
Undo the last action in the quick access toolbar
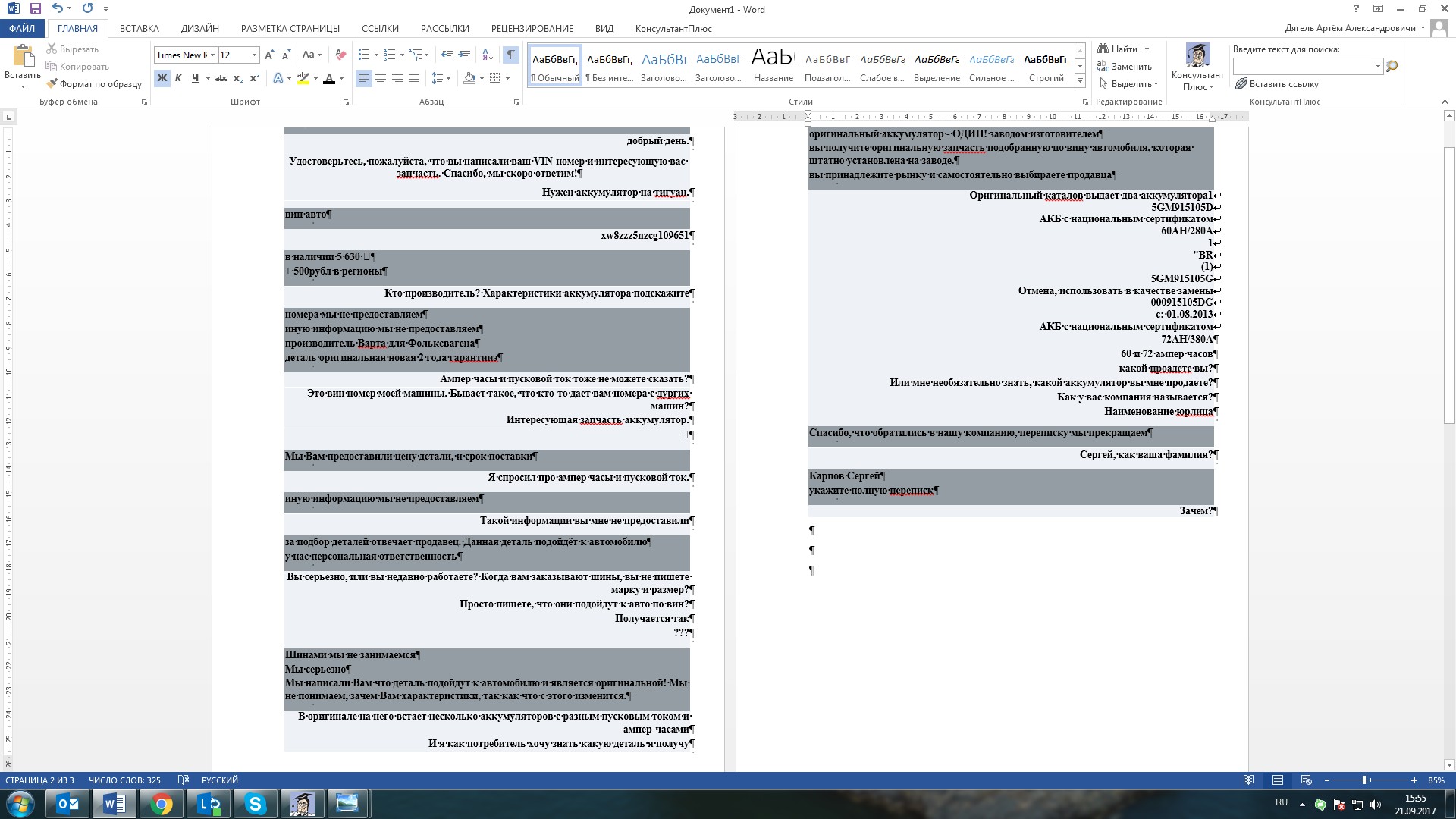tap(58, 8)
